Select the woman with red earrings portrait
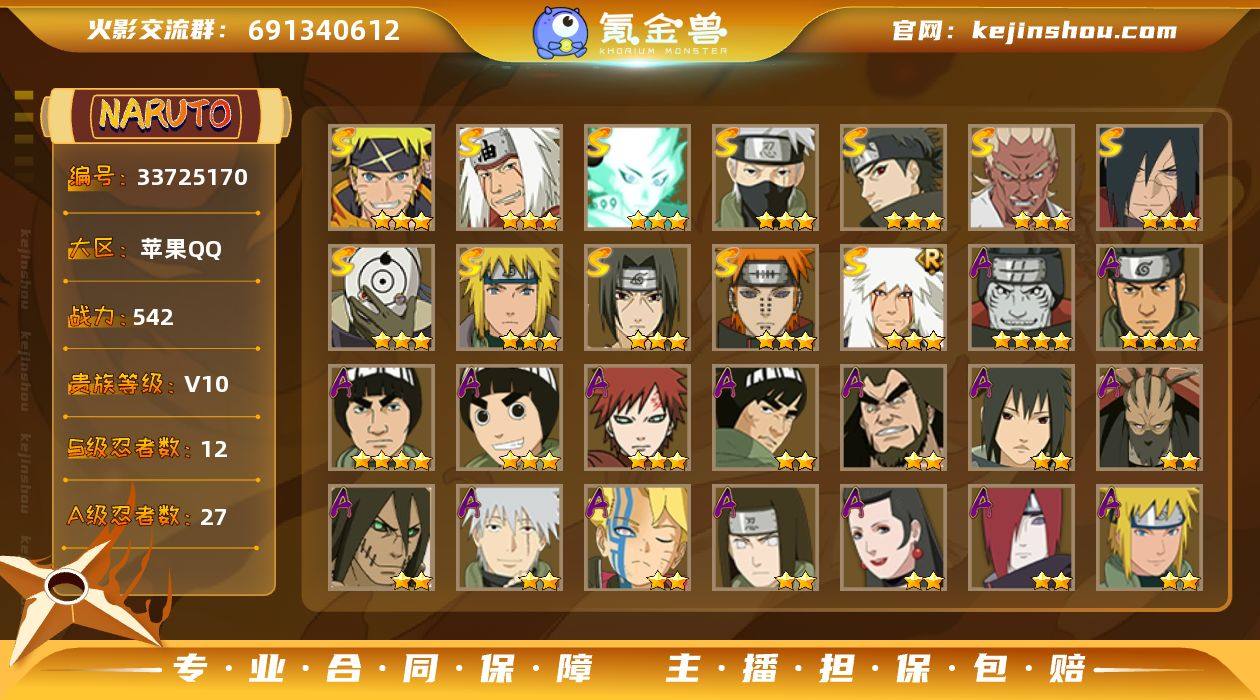This screenshot has width=1260, height=700. pos(893,538)
